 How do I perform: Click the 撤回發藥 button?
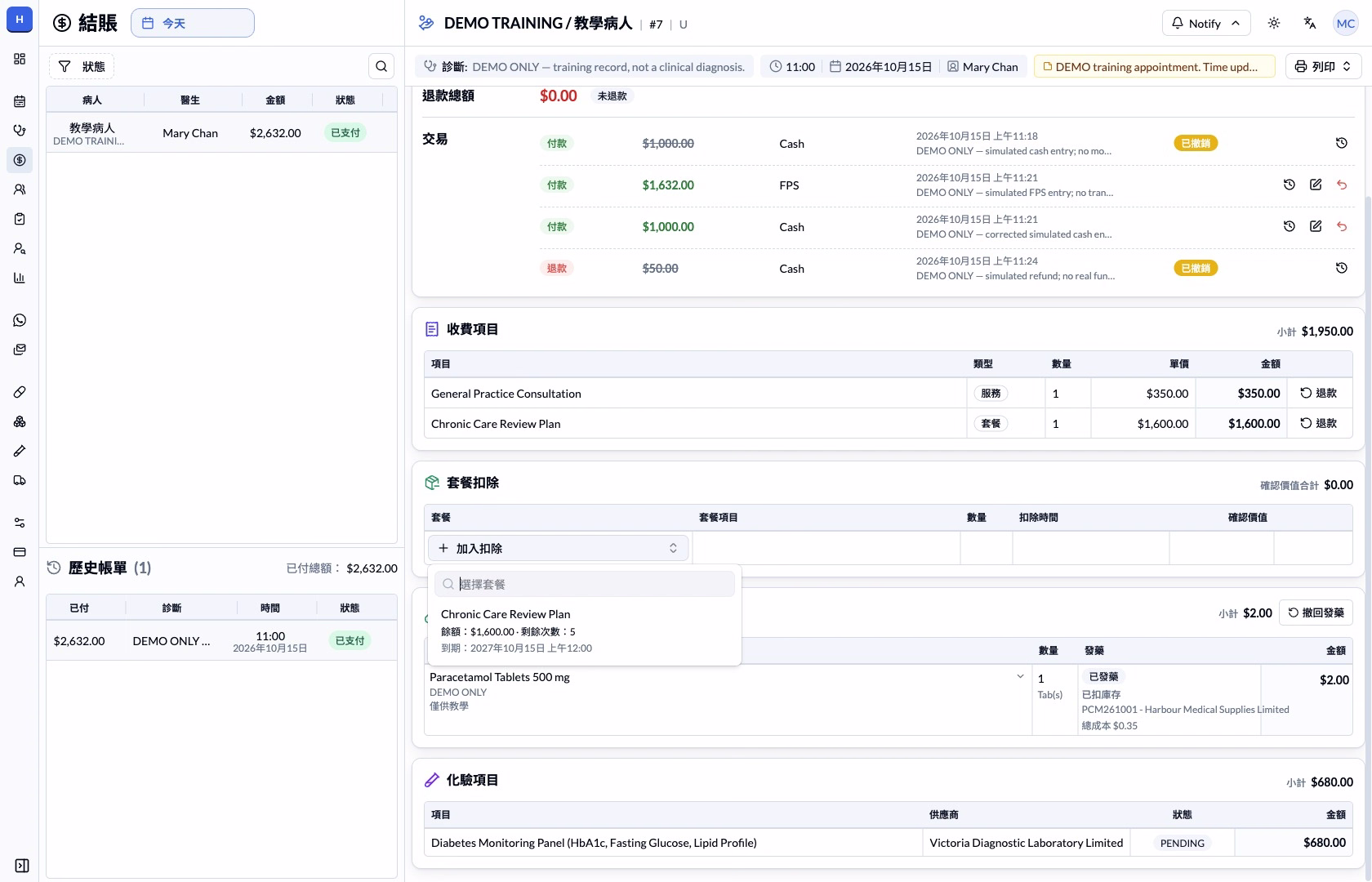tap(1316, 612)
